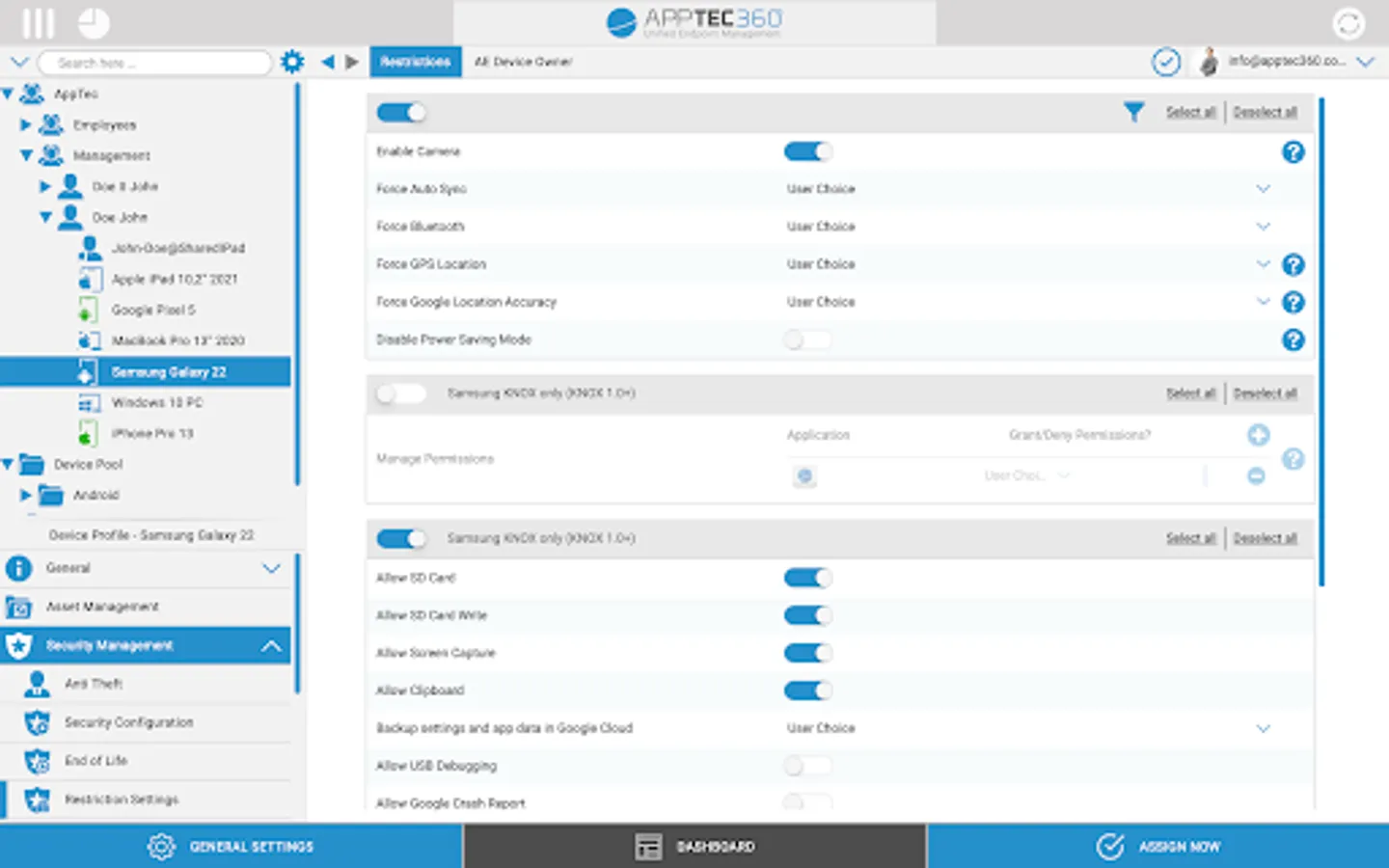Viewport: 1389px width, 868px height.
Task: Click the user avatar icon next to email
Action: pos(1209,62)
